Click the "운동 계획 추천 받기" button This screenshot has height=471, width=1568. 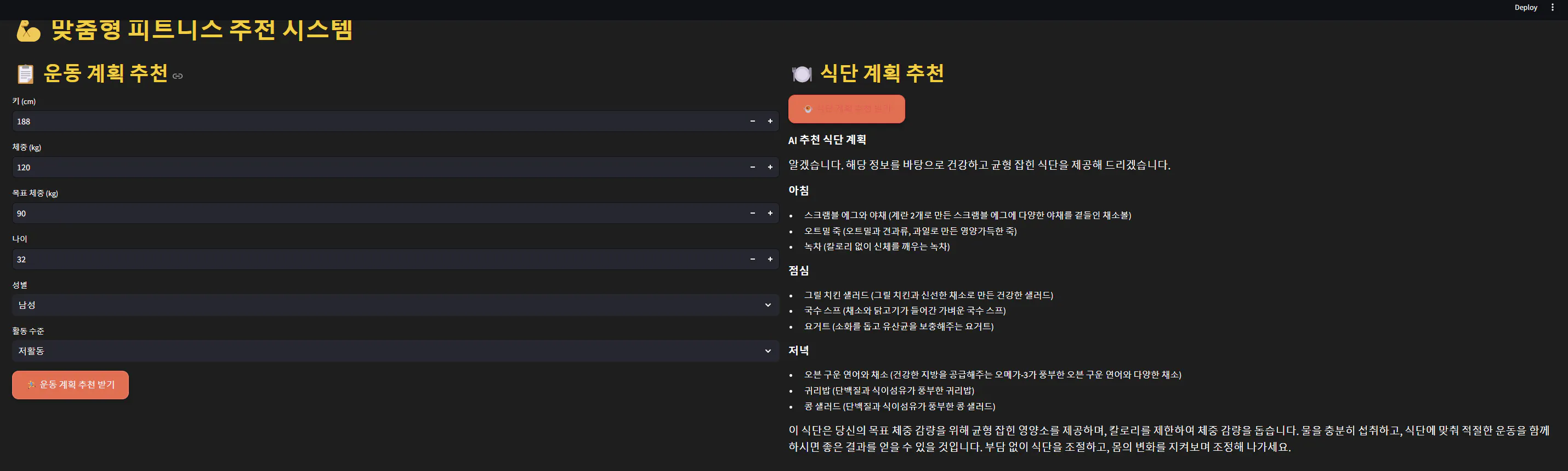pyautogui.click(x=70, y=384)
